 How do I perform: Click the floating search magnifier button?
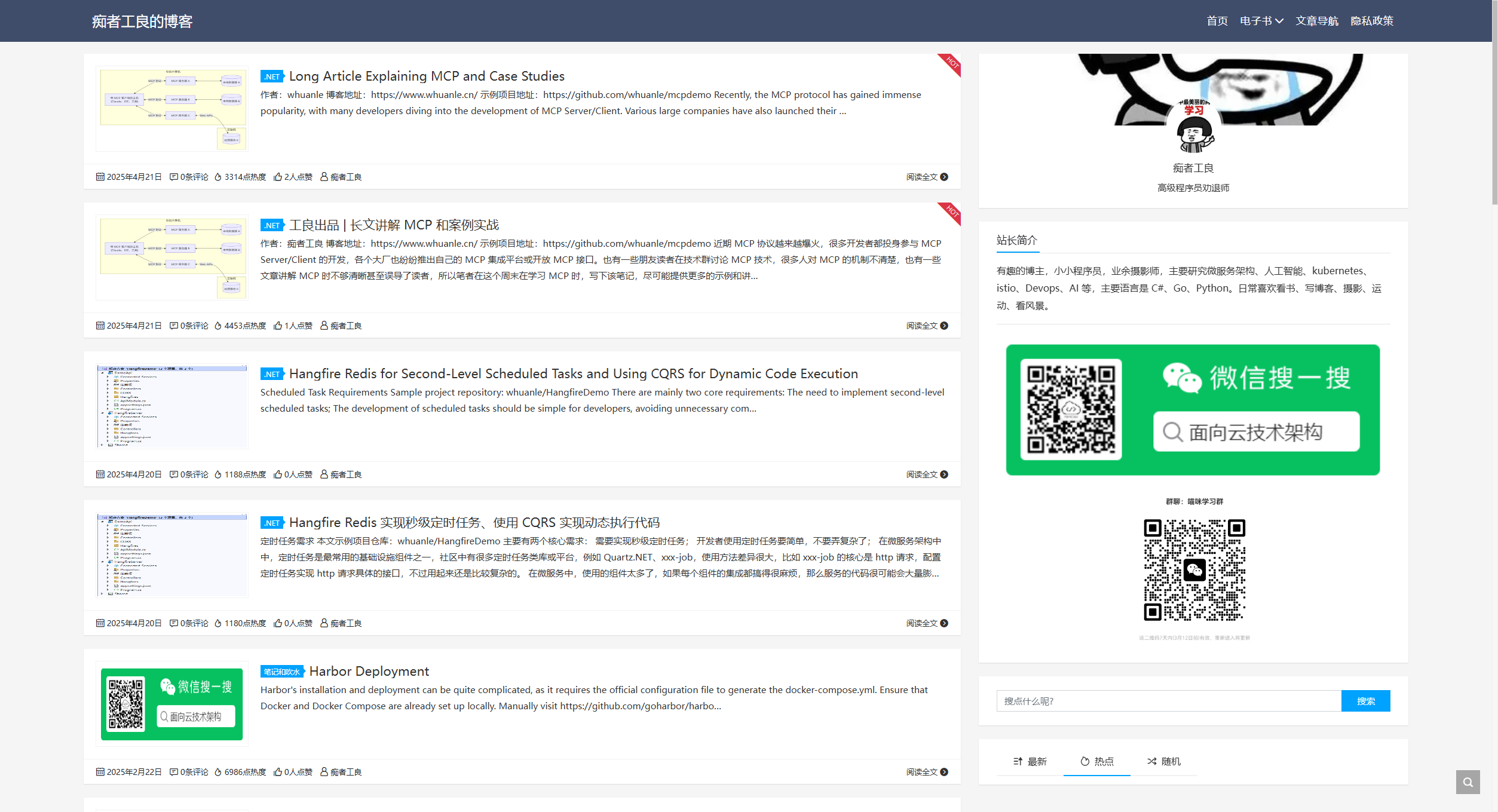pos(1468,782)
